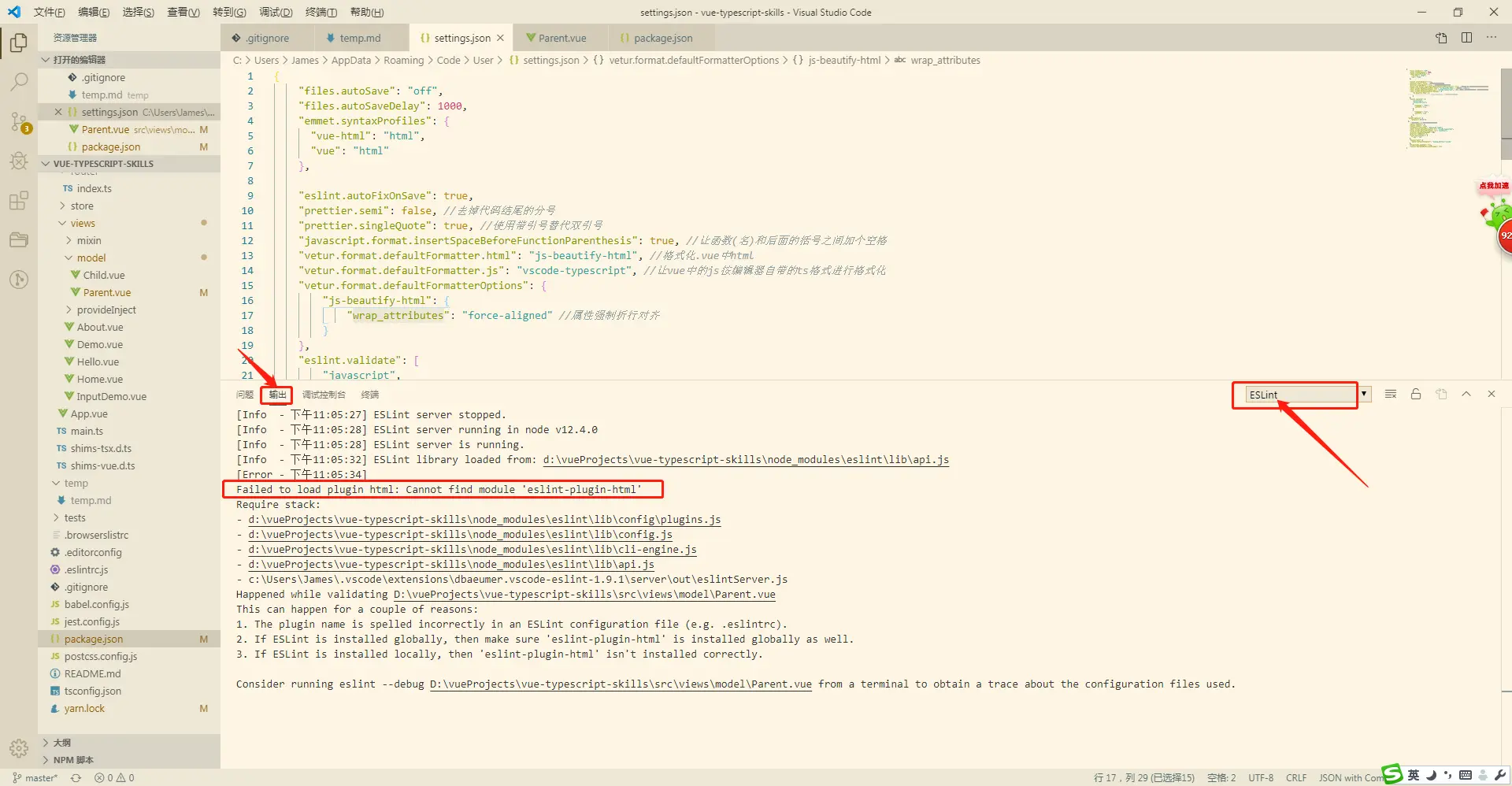Open the Debug view in the activity bar

click(x=19, y=161)
